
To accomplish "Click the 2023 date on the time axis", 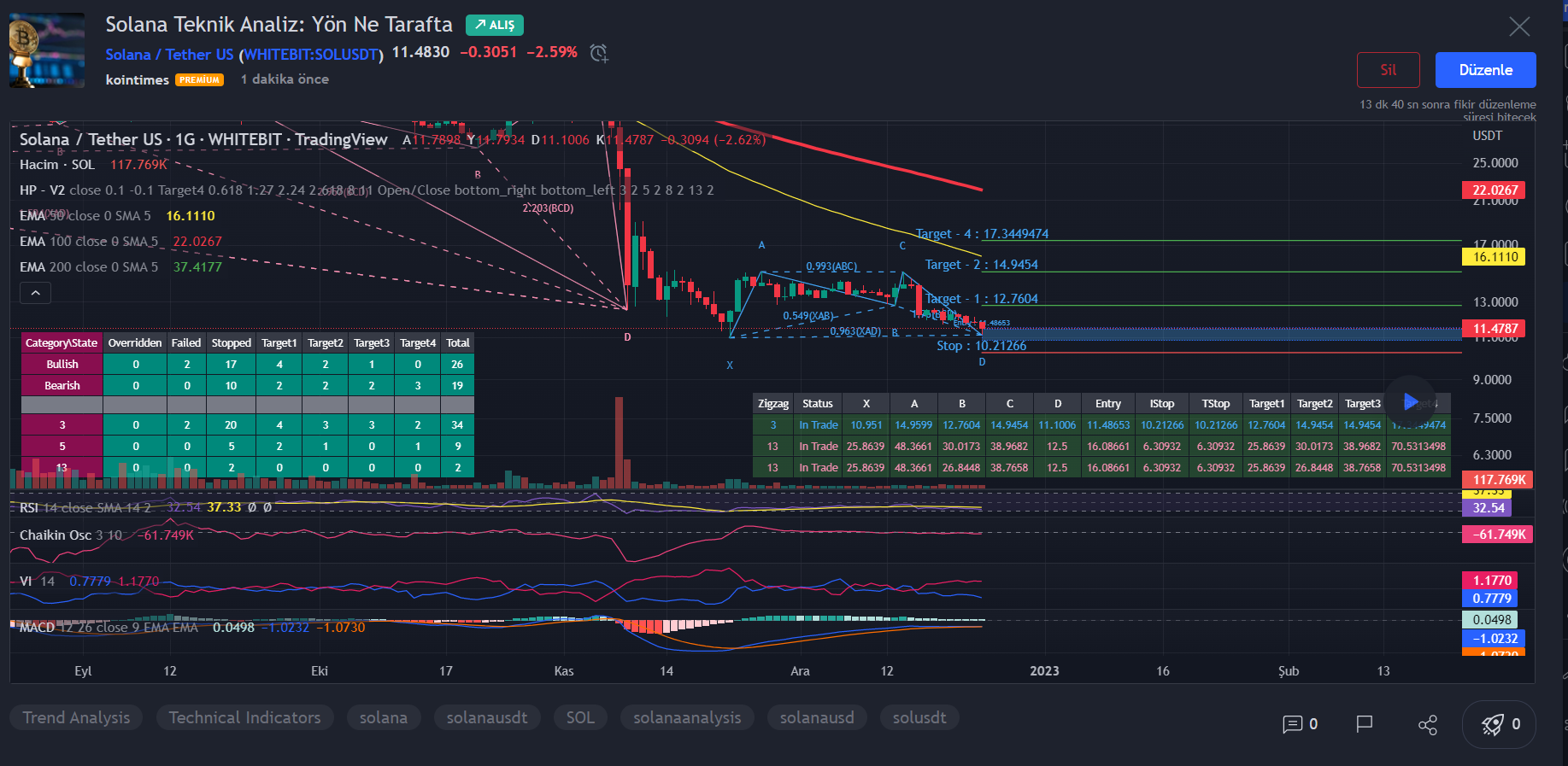I will 1044,671.
